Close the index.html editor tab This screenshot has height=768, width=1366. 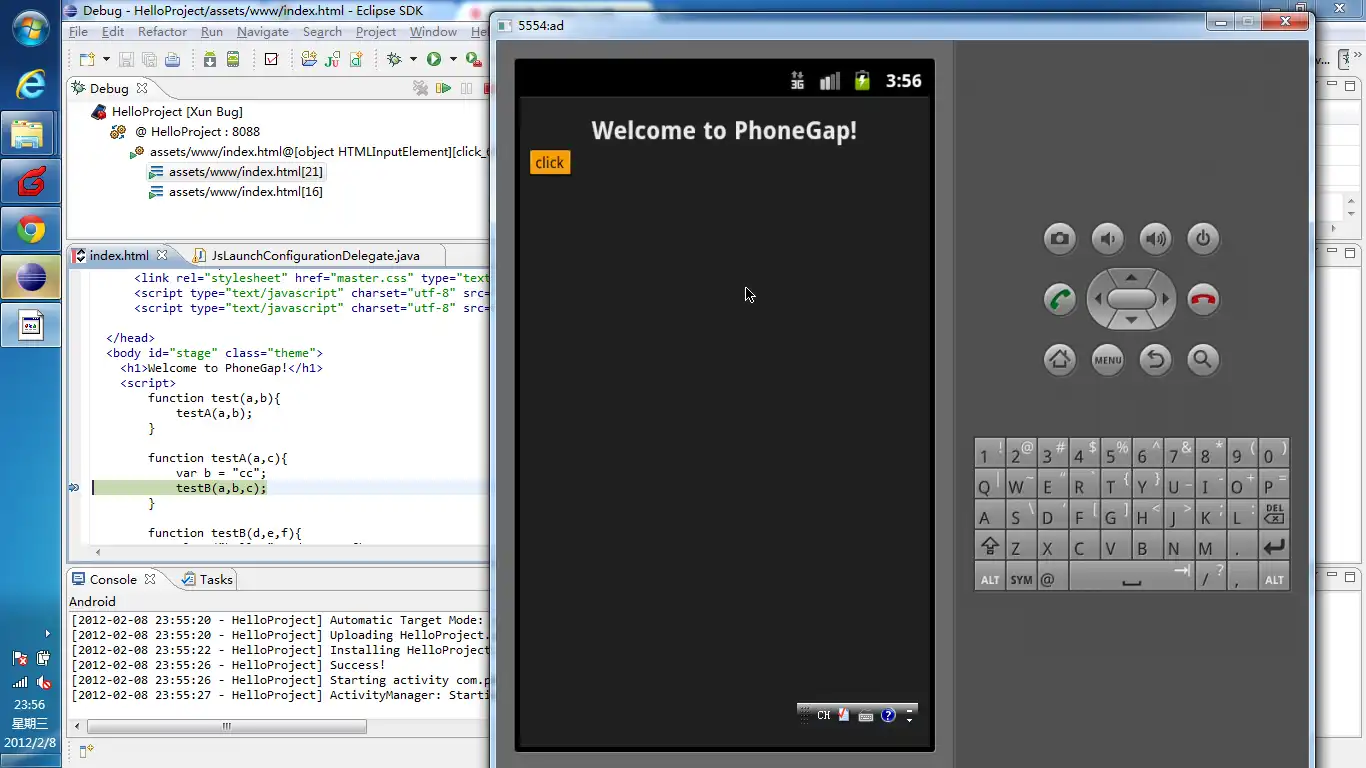162,256
